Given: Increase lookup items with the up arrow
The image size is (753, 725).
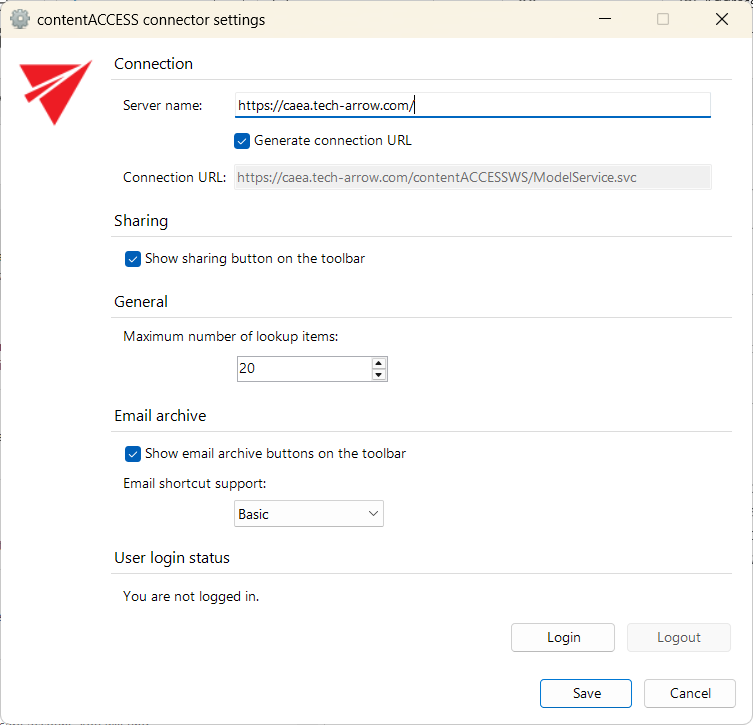Looking at the screenshot, I should pos(378,363).
